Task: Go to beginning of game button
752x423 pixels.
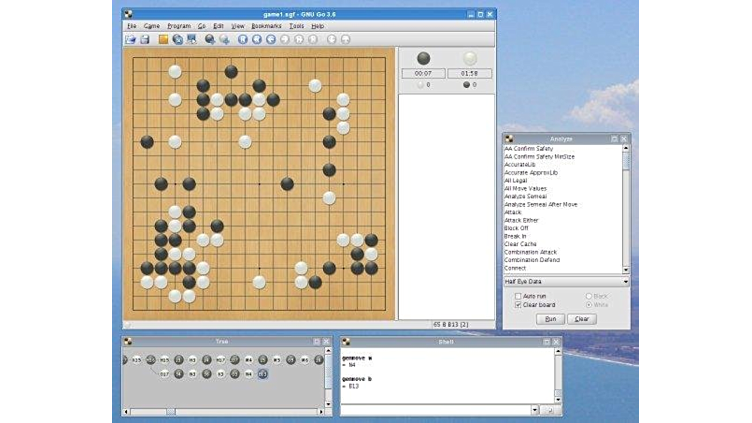Action: click(242, 39)
